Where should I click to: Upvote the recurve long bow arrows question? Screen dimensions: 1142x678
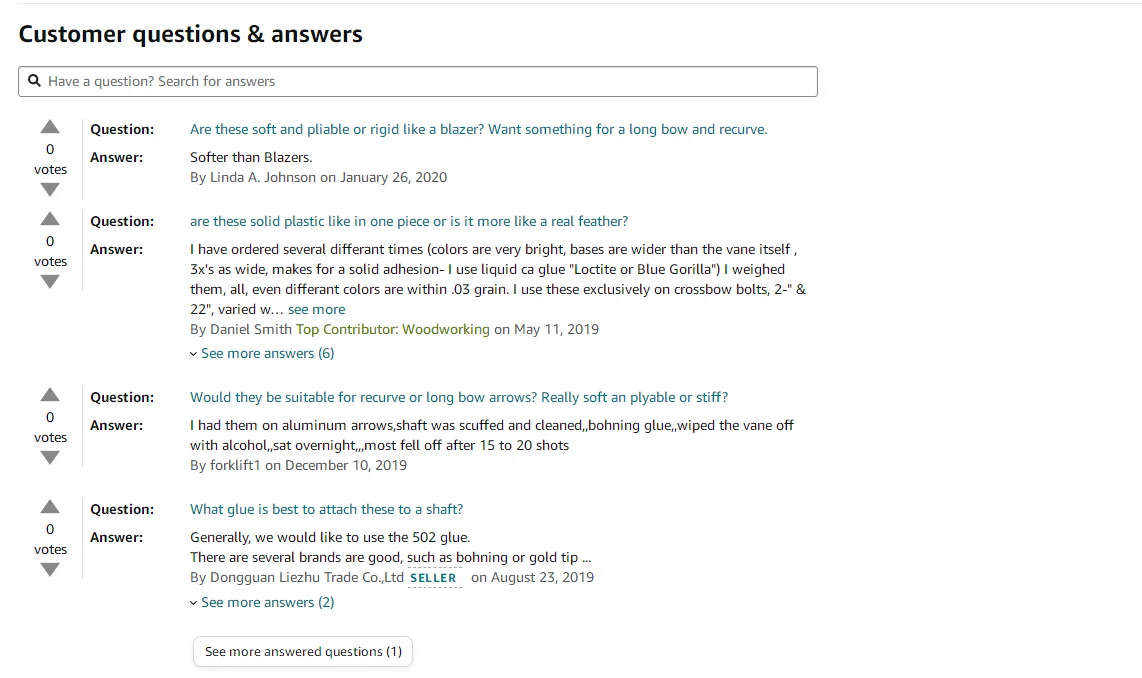[x=50, y=396]
